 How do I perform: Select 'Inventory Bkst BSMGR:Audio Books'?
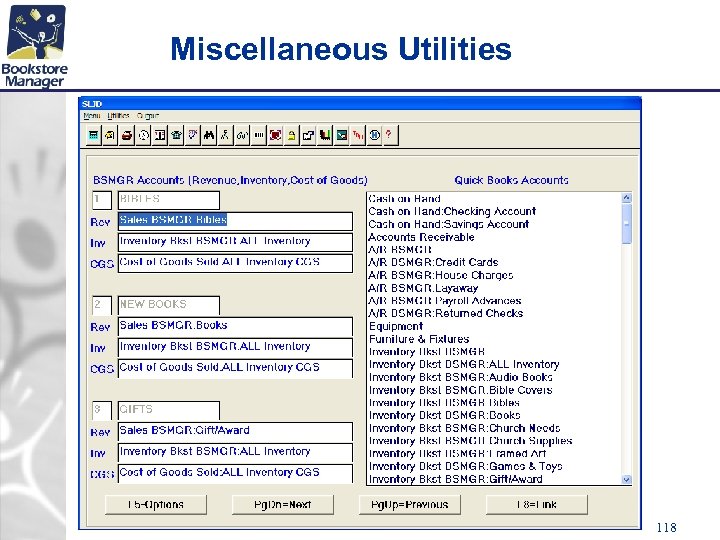460,377
